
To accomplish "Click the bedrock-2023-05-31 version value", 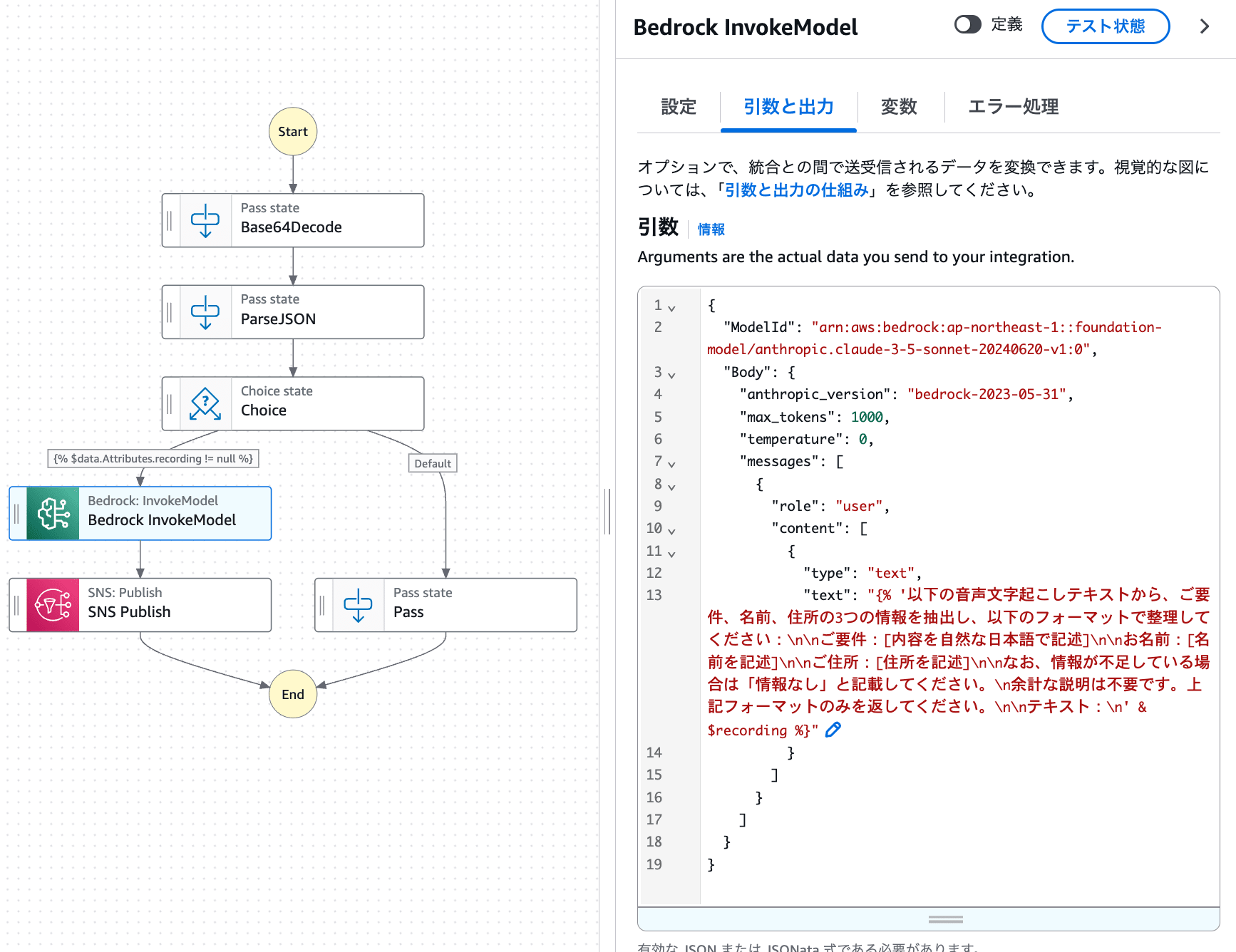I will point(987,394).
